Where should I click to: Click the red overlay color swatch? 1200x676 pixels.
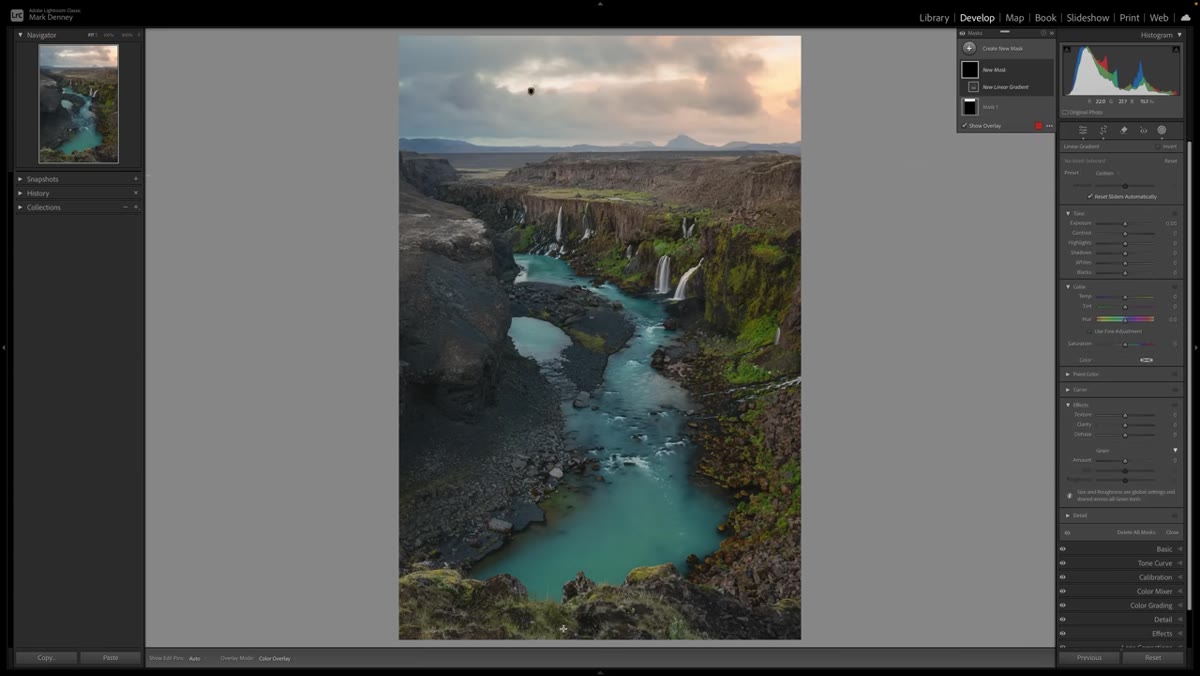pyautogui.click(x=1038, y=126)
